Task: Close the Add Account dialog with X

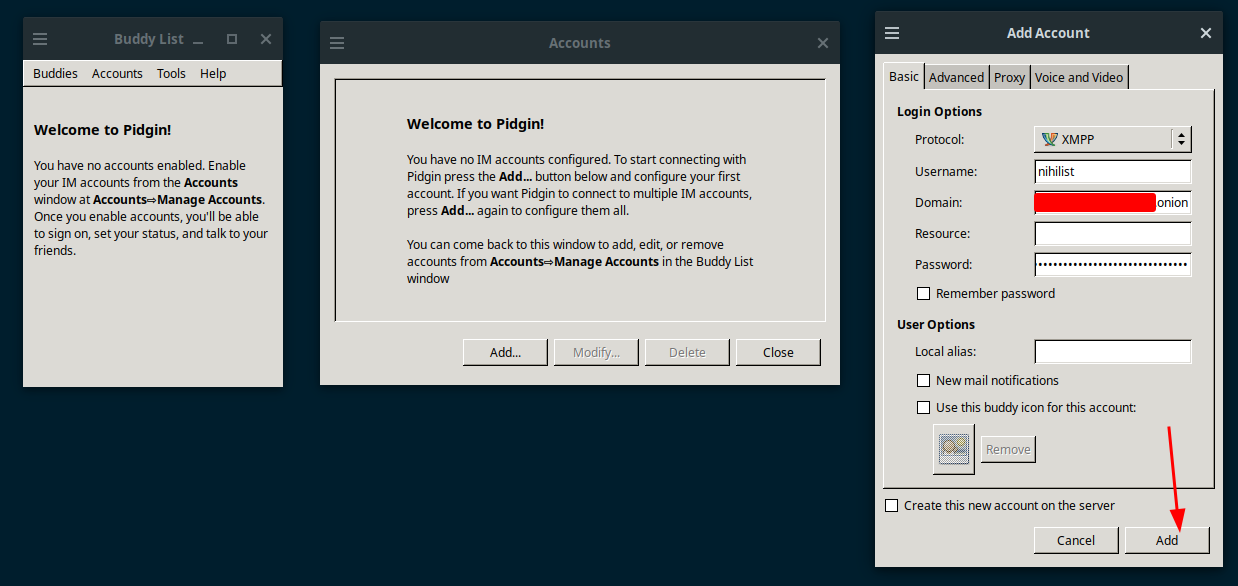Action: [x=1206, y=33]
